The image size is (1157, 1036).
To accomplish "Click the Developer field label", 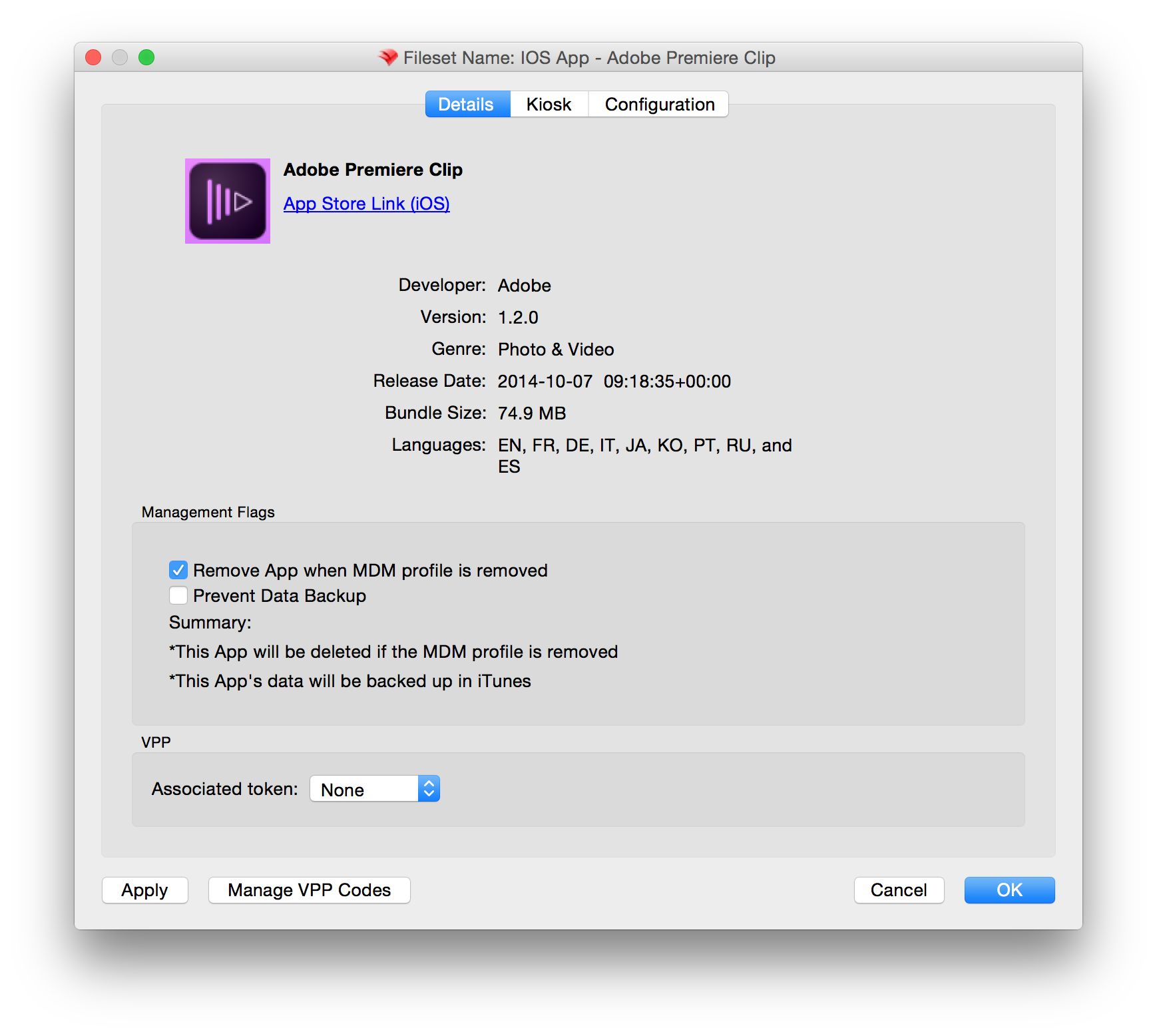I will 442,286.
